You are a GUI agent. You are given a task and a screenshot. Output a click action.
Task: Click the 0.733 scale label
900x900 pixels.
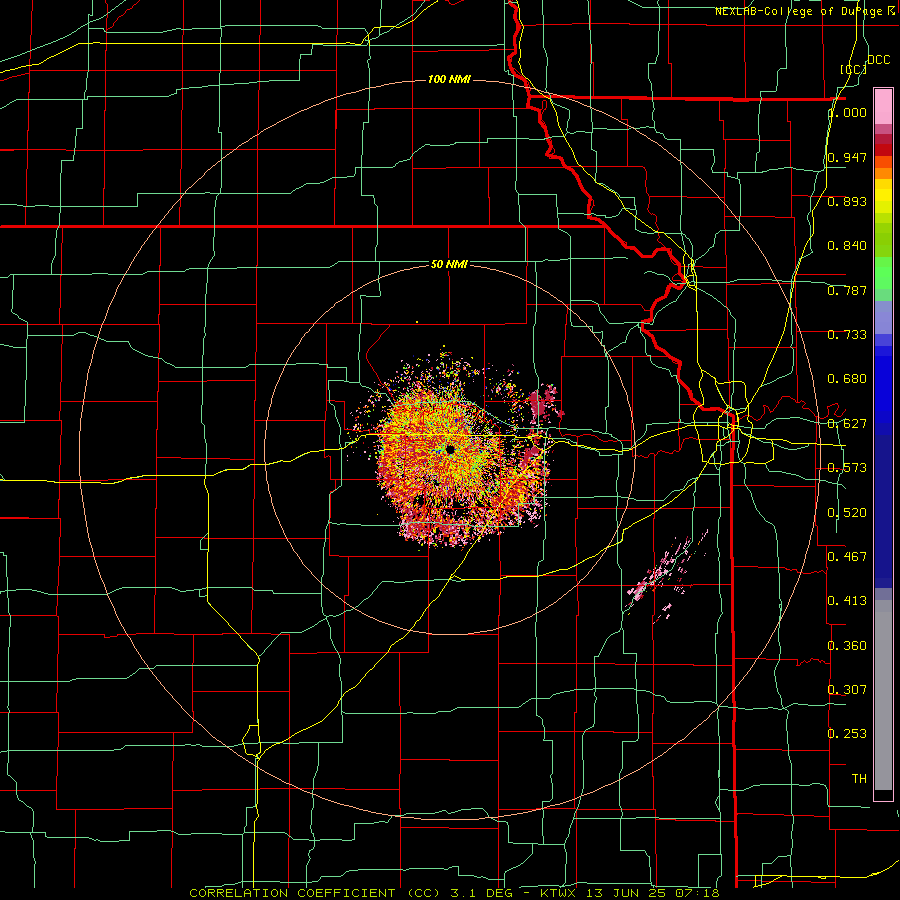847,335
